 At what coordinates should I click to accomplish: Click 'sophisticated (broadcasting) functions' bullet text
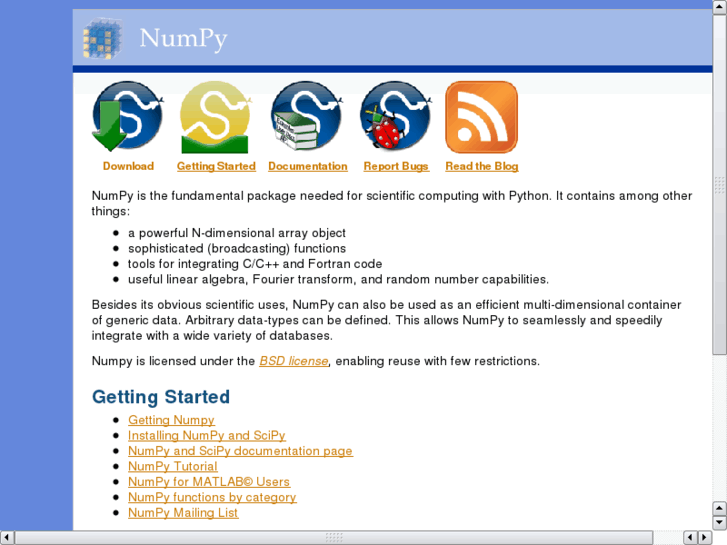[237, 248]
